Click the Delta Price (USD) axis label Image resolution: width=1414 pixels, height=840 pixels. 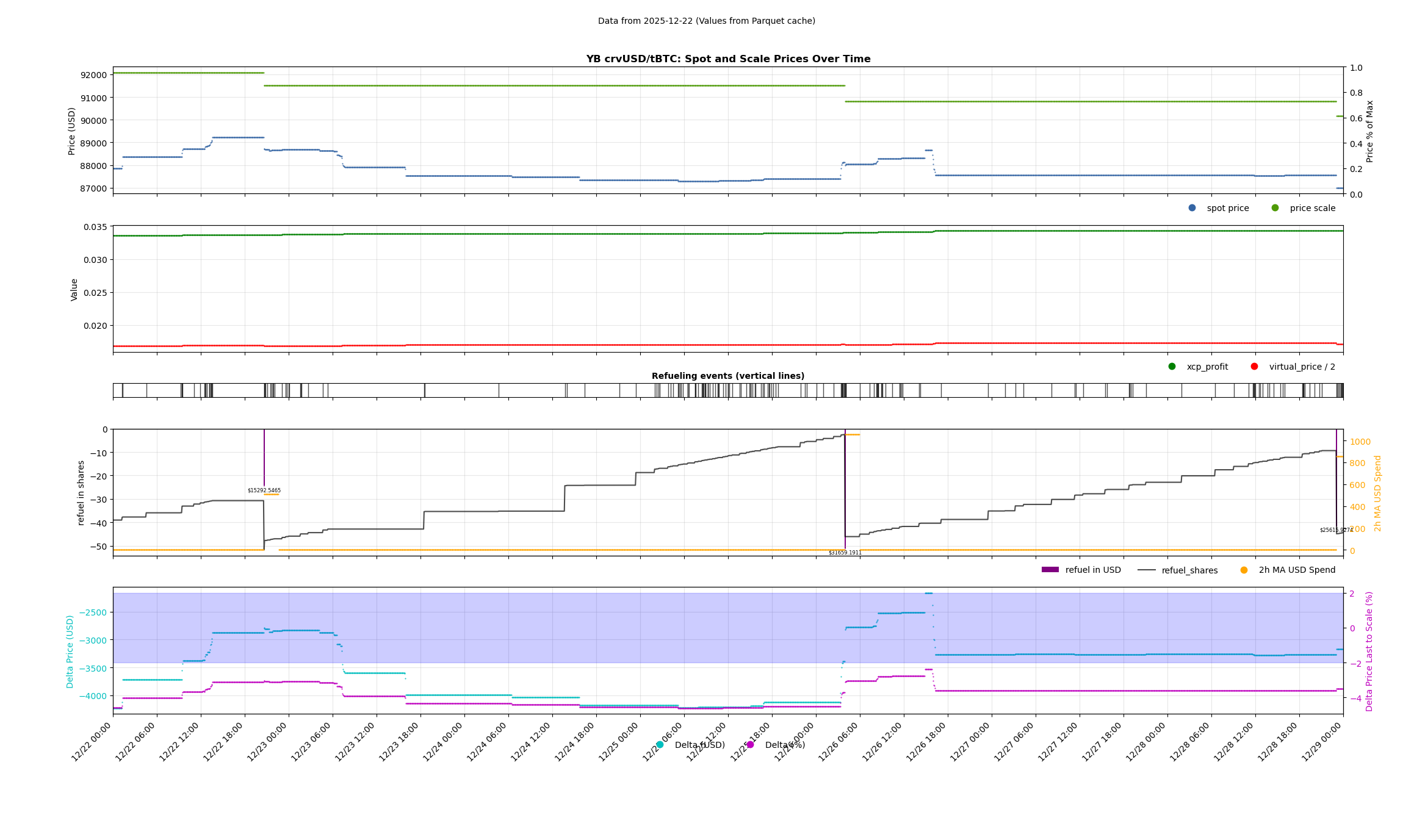click(70, 651)
